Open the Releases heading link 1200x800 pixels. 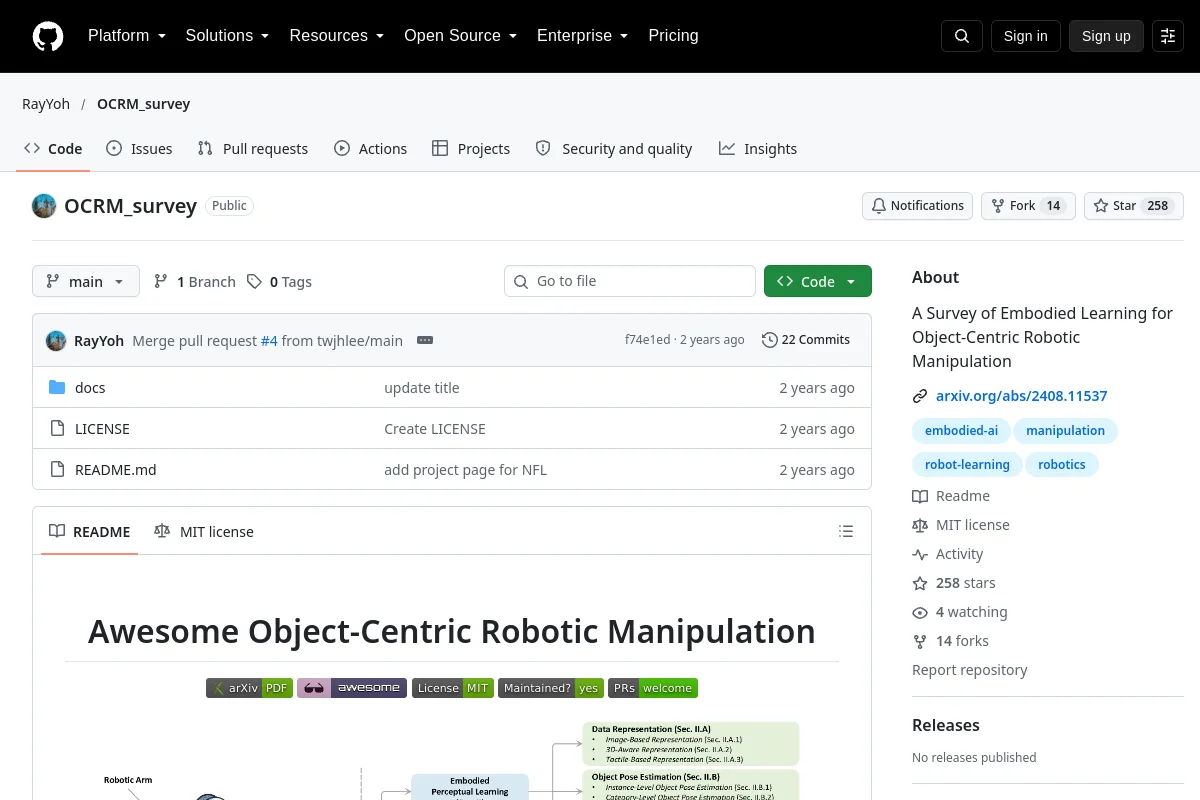[x=946, y=725]
